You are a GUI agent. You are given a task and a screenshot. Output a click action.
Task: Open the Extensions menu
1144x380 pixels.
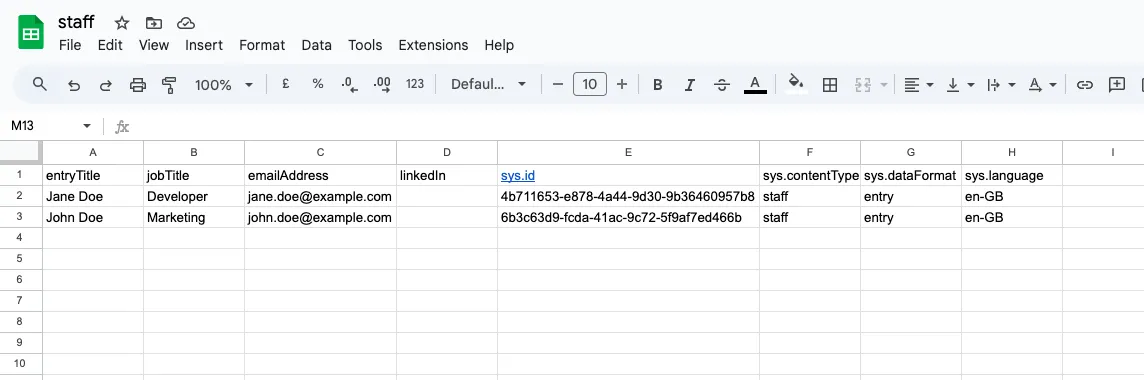click(x=433, y=45)
